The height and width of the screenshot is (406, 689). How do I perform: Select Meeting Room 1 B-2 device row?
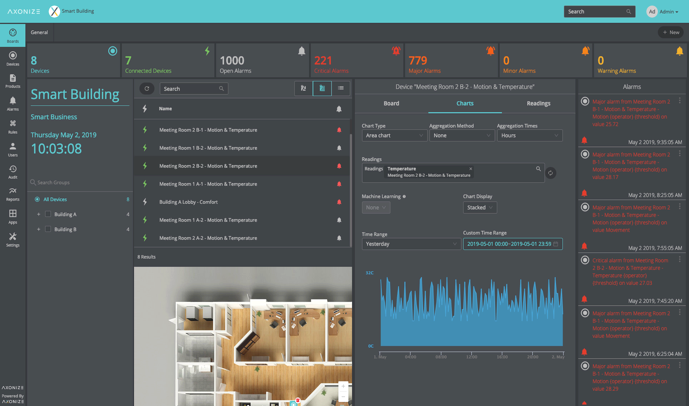point(242,148)
